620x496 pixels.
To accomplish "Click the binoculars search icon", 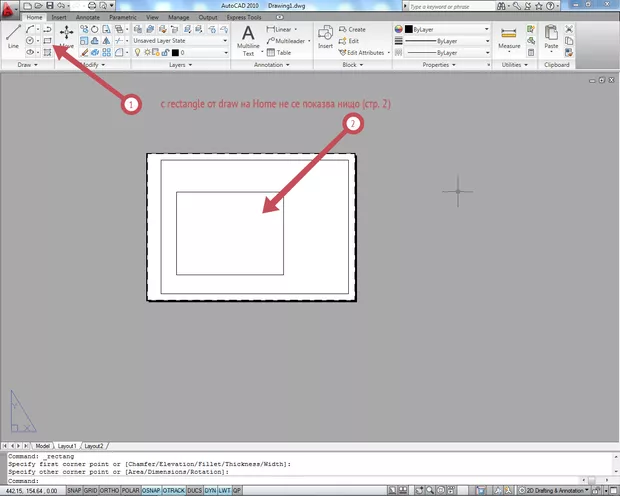I will coord(501,6).
